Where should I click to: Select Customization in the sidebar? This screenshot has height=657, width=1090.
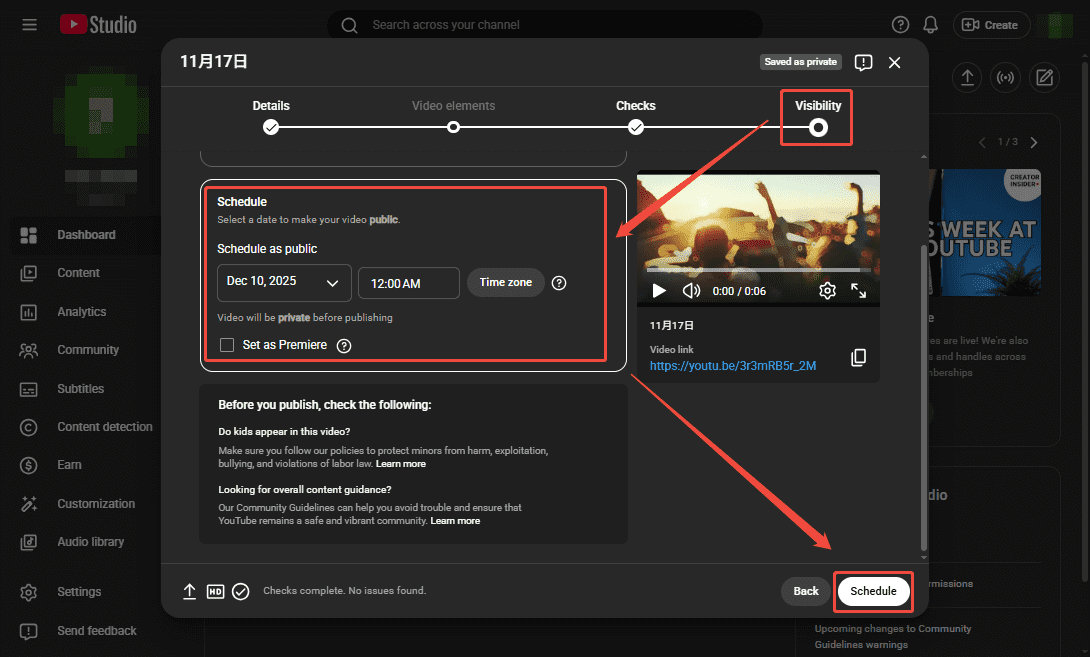tap(96, 503)
